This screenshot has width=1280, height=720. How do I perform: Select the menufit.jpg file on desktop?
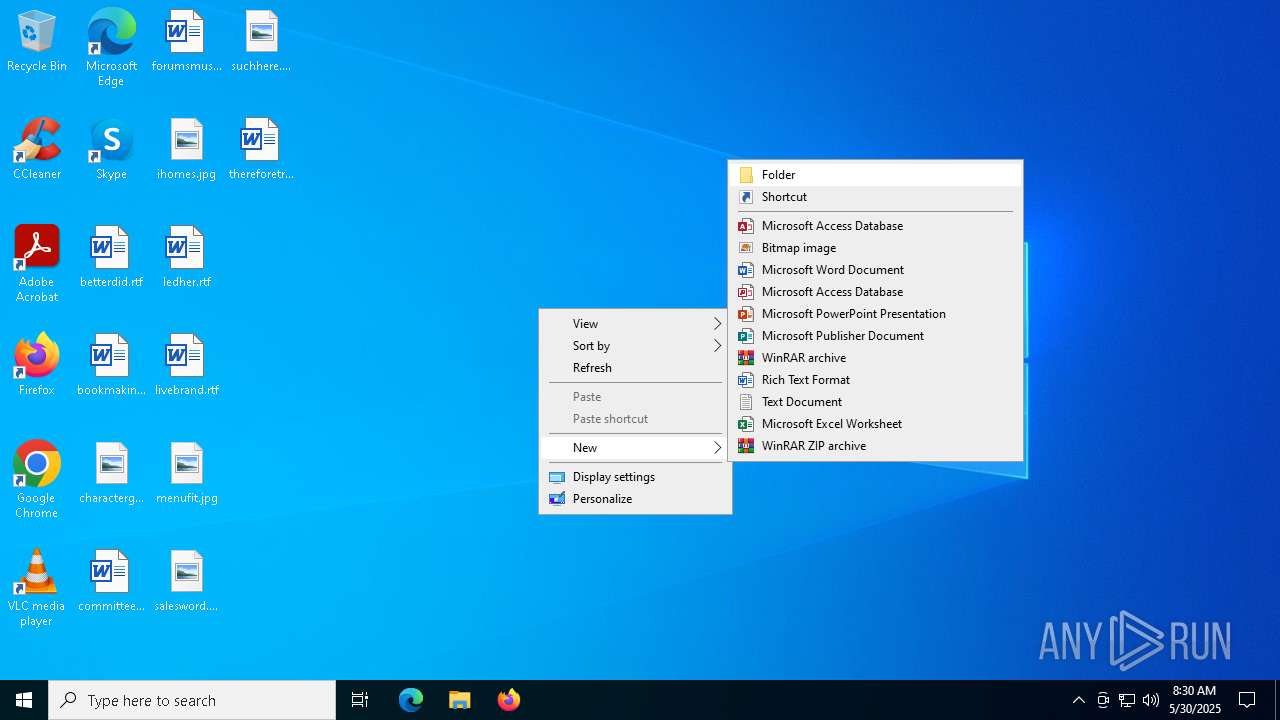(186, 474)
